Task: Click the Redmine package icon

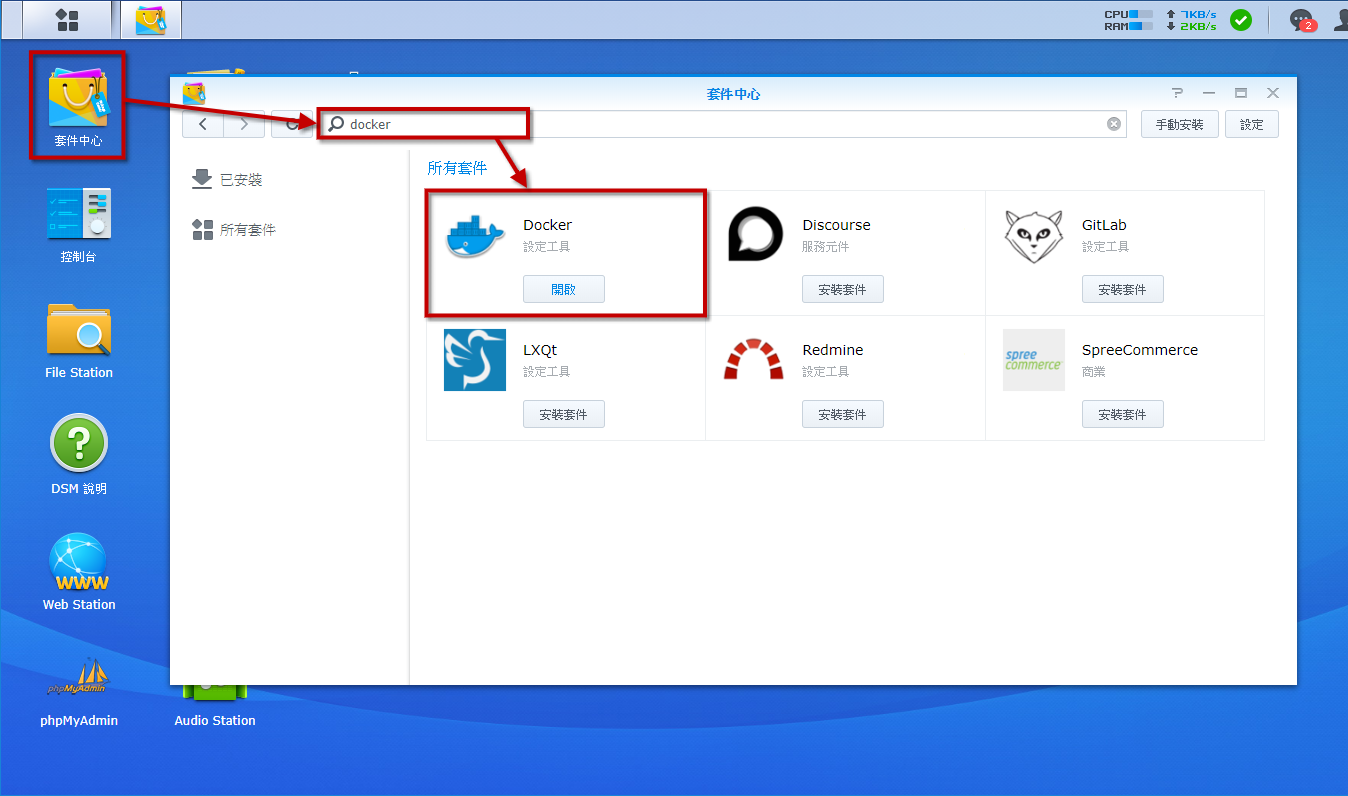Action: [x=755, y=360]
